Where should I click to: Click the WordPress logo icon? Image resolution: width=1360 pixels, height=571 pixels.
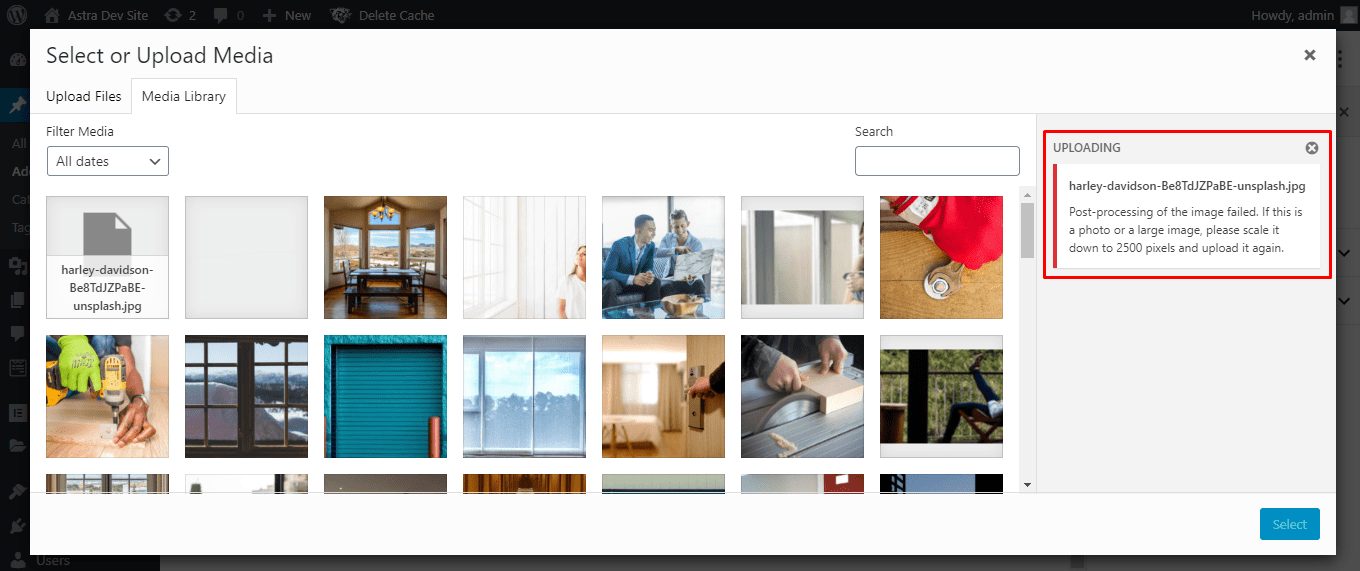pos(17,15)
